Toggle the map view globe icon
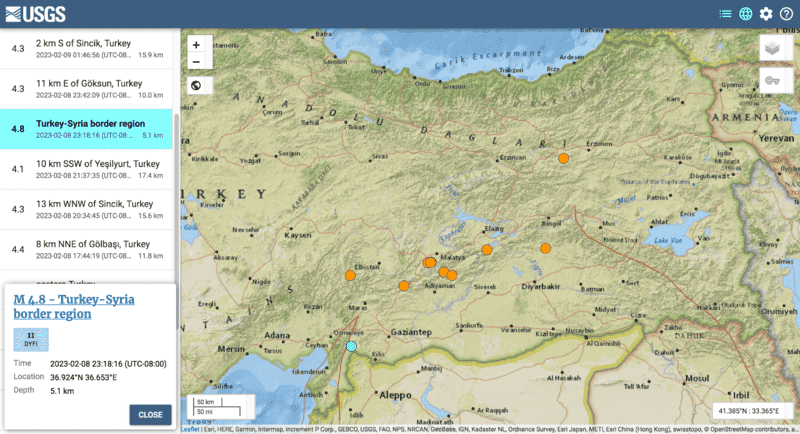800x434 pixels. [x=745, y=14]
